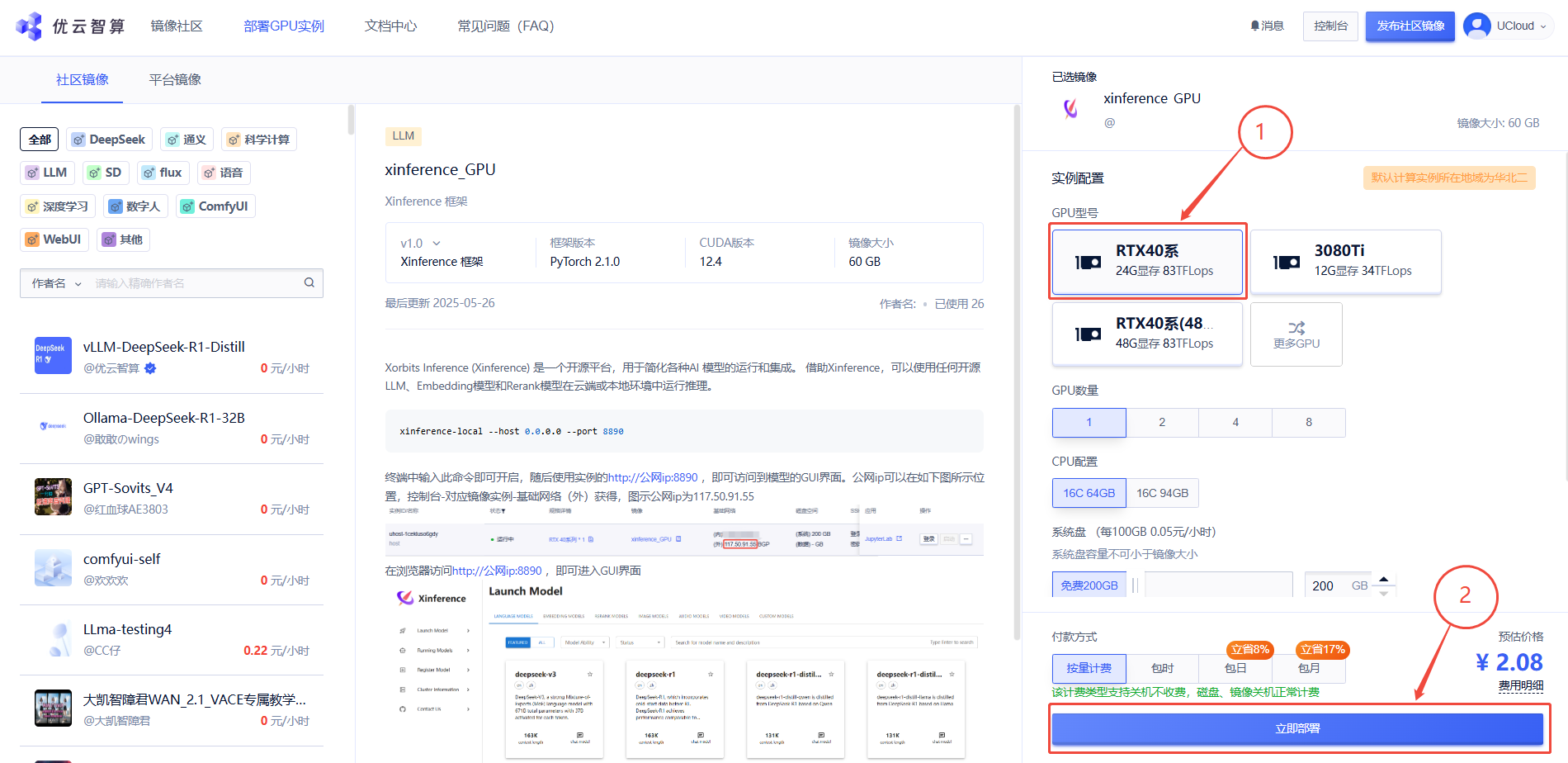1568x763 pixels.
Task: Click the Ollama-DeepSeek-R1-32B image thumbnail
Action: [x=53, y=426]
